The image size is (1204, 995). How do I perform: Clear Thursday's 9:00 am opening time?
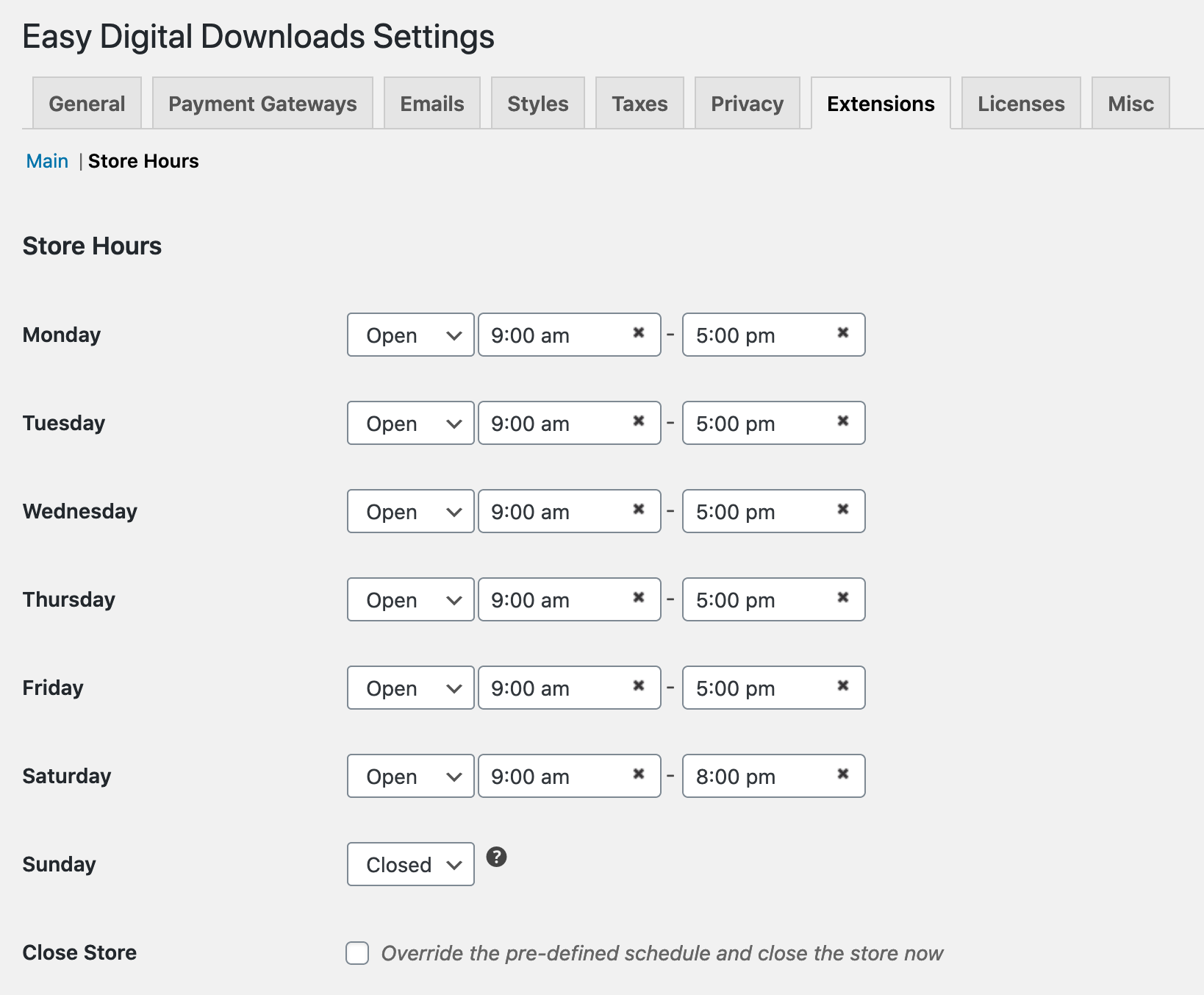point(638,598)
